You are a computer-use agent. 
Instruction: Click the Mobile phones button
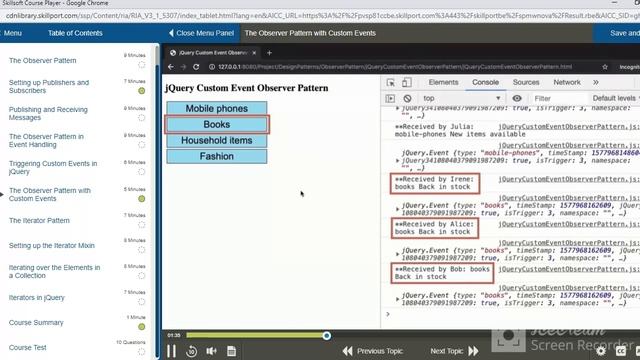coord(217,108)
